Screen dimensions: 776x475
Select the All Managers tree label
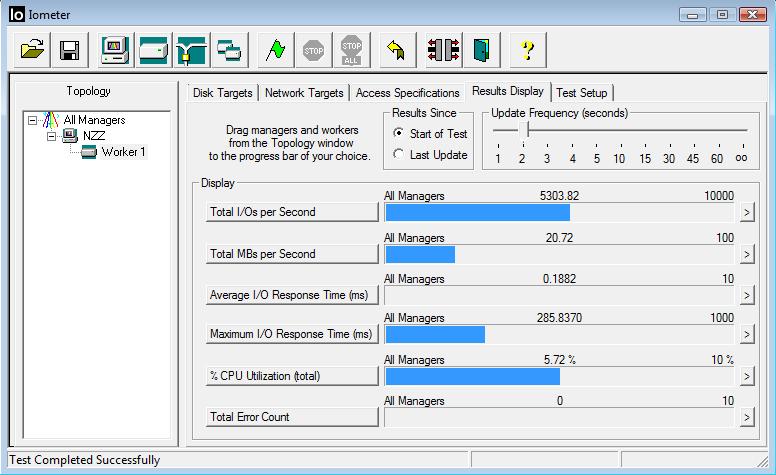[94, 120]
